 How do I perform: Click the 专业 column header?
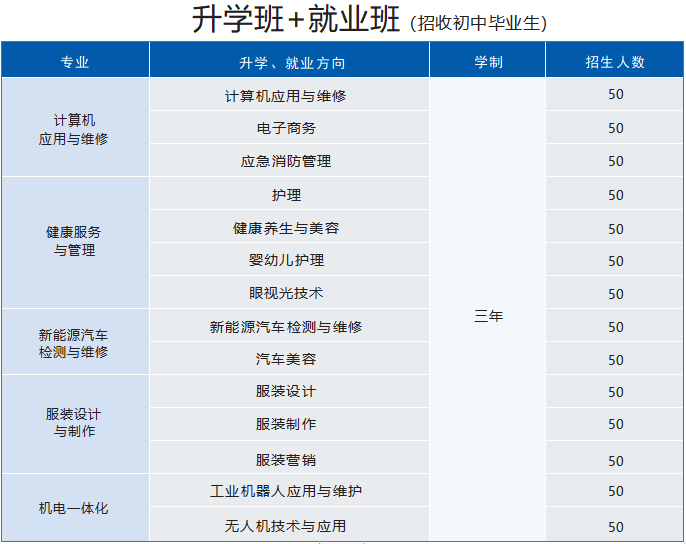coord(75,62)
